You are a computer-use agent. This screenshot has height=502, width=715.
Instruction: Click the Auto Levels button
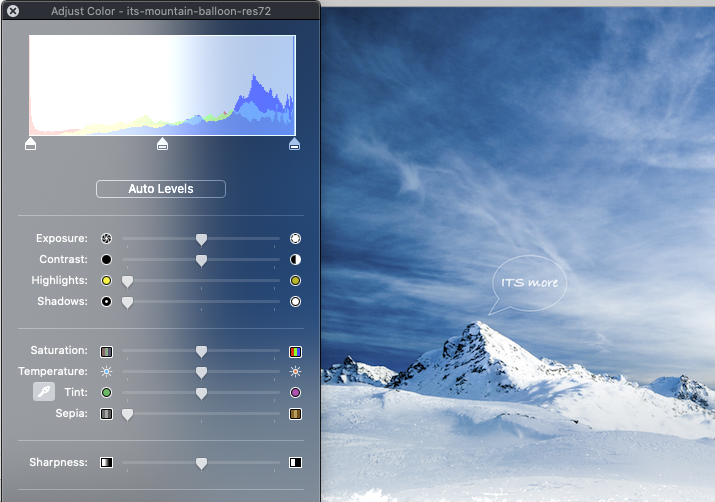click(161, 189)
